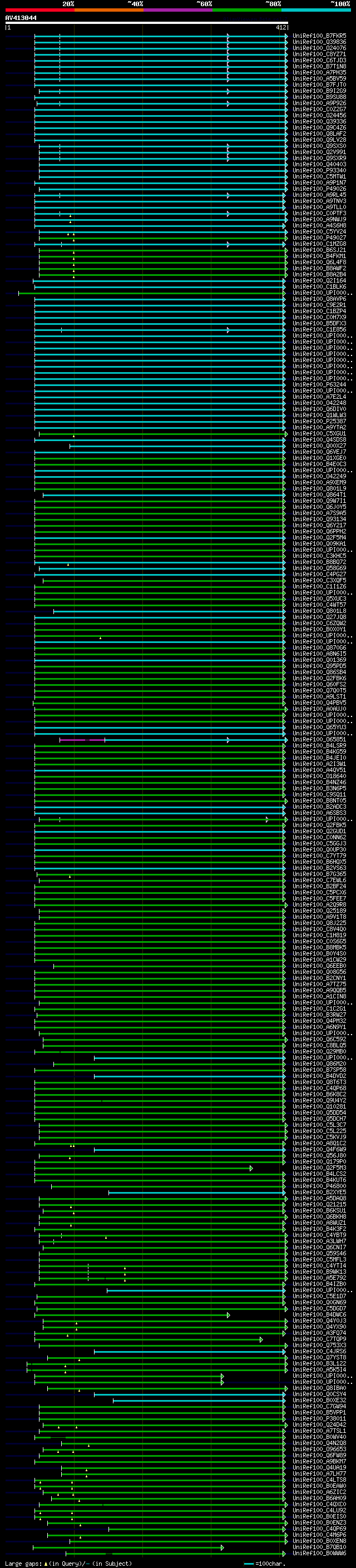Select the UniRef100_C6TJD3 hit label
The image size is (356, 1568).
pyautogui.click(x=319, y=60)
